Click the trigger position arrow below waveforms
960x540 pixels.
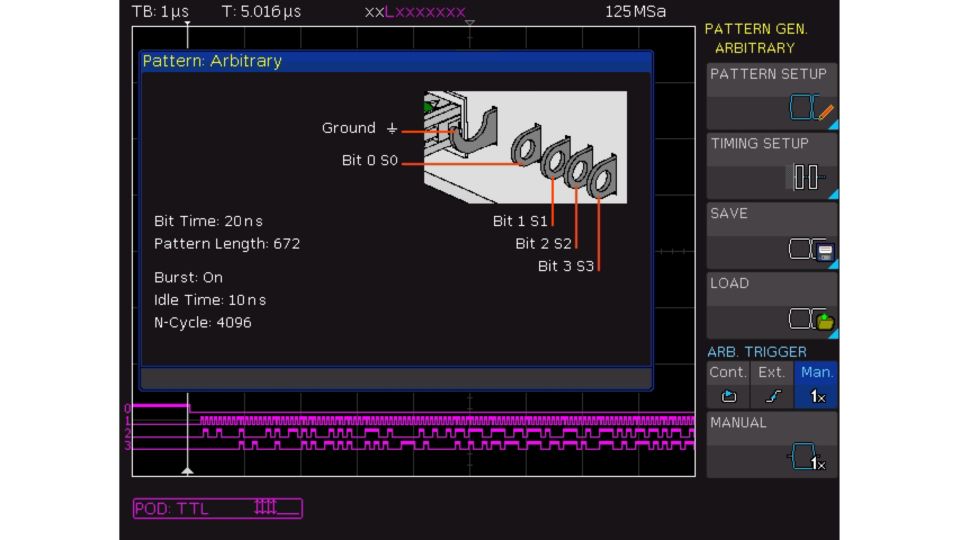(187, 469)
